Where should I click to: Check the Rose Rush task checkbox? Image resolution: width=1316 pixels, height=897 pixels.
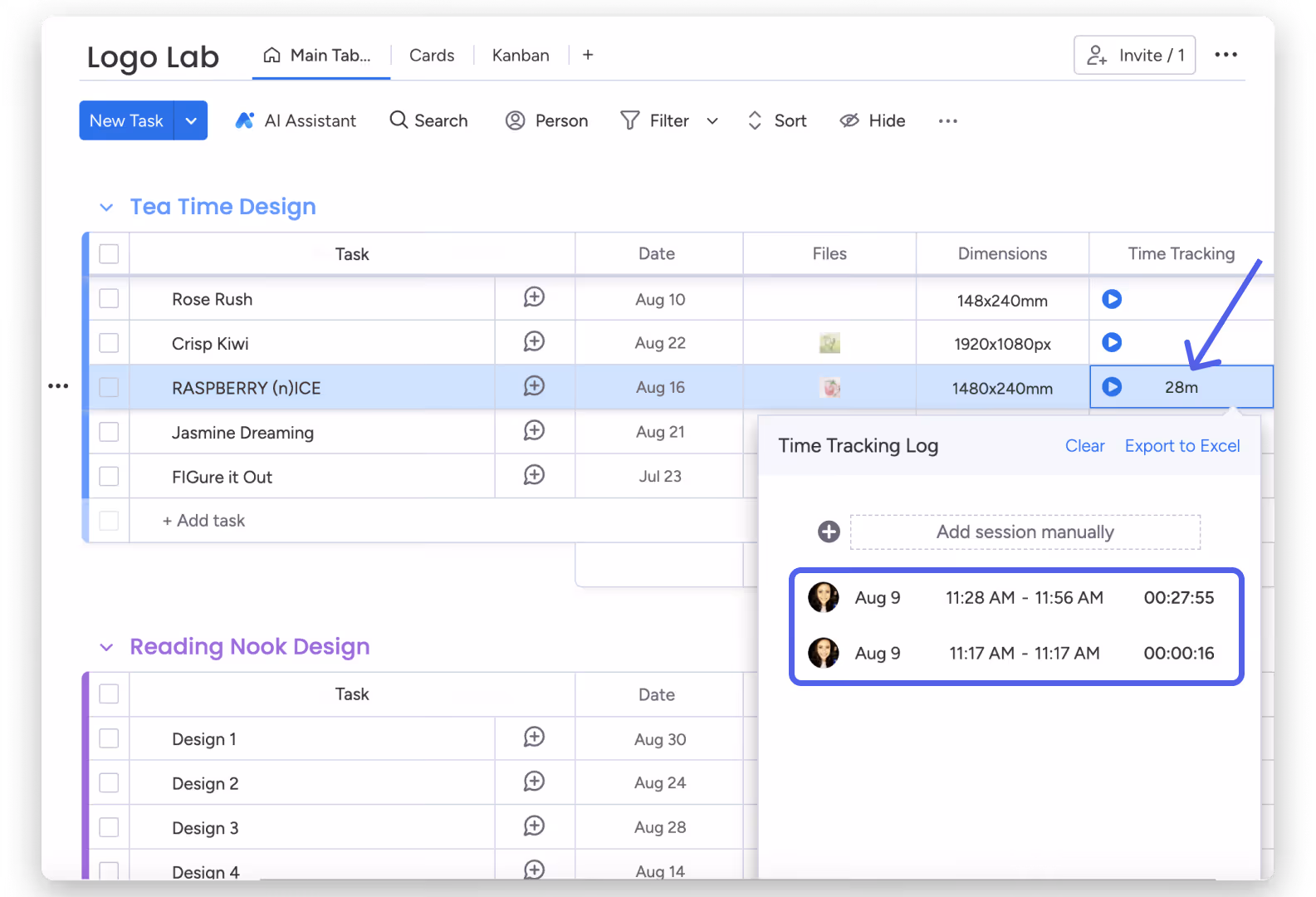tap(109, 298)
